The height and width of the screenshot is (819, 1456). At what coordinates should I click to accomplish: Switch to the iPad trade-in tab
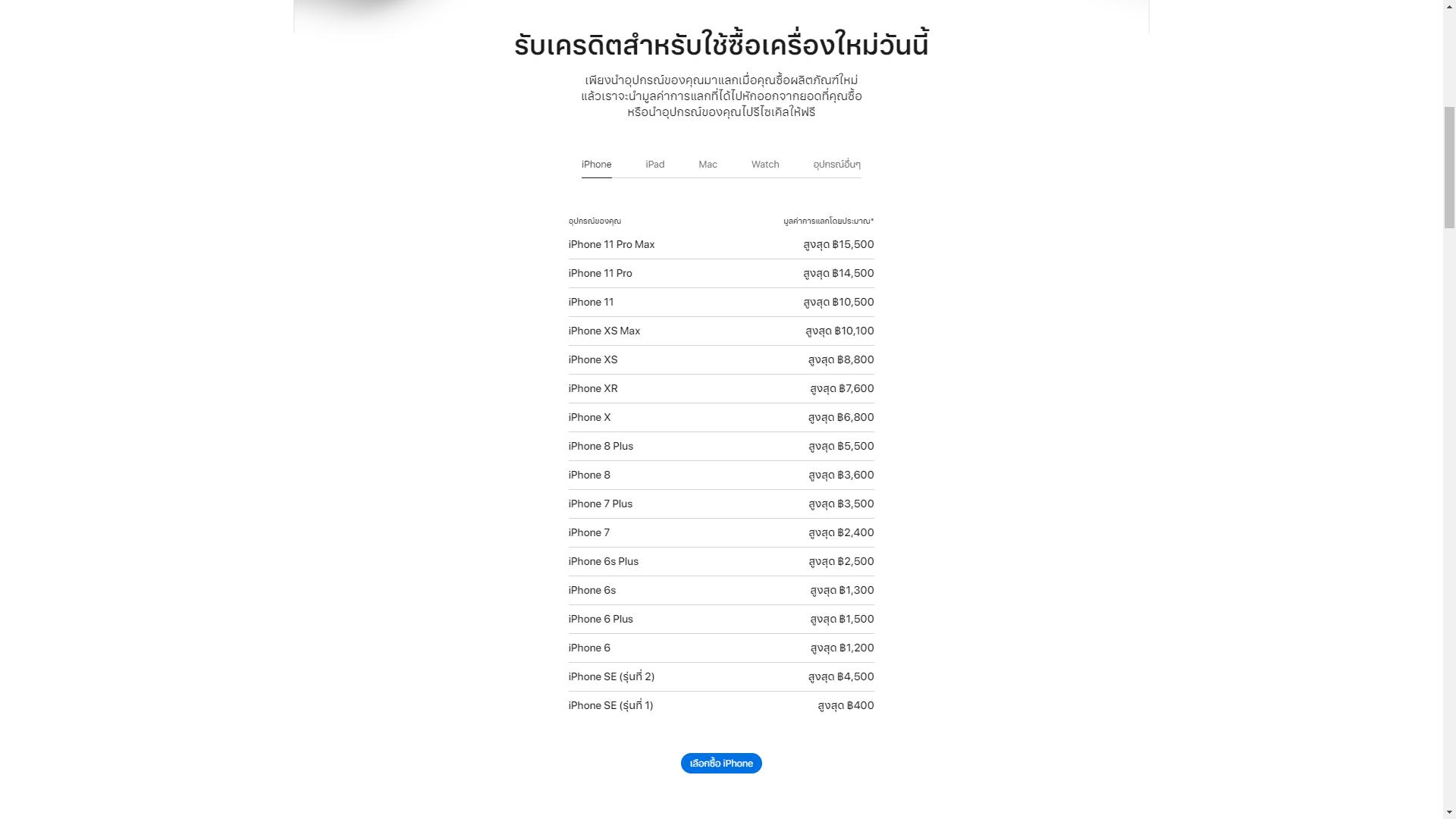(x=654, y=165)
